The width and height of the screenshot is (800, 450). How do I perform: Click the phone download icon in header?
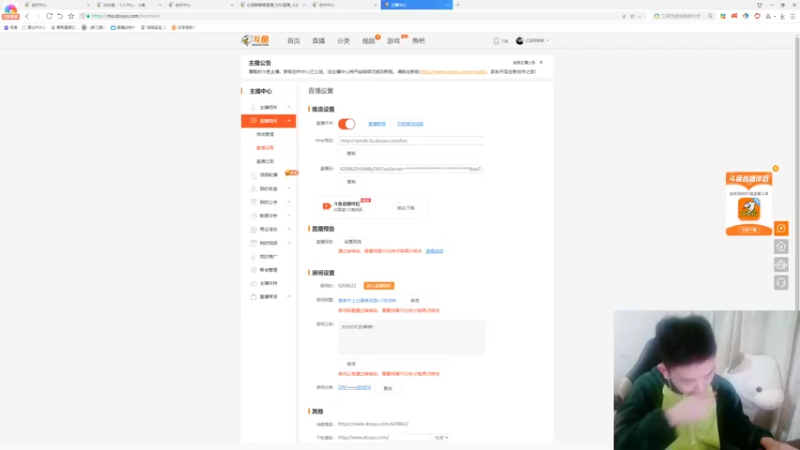point(496,41)
